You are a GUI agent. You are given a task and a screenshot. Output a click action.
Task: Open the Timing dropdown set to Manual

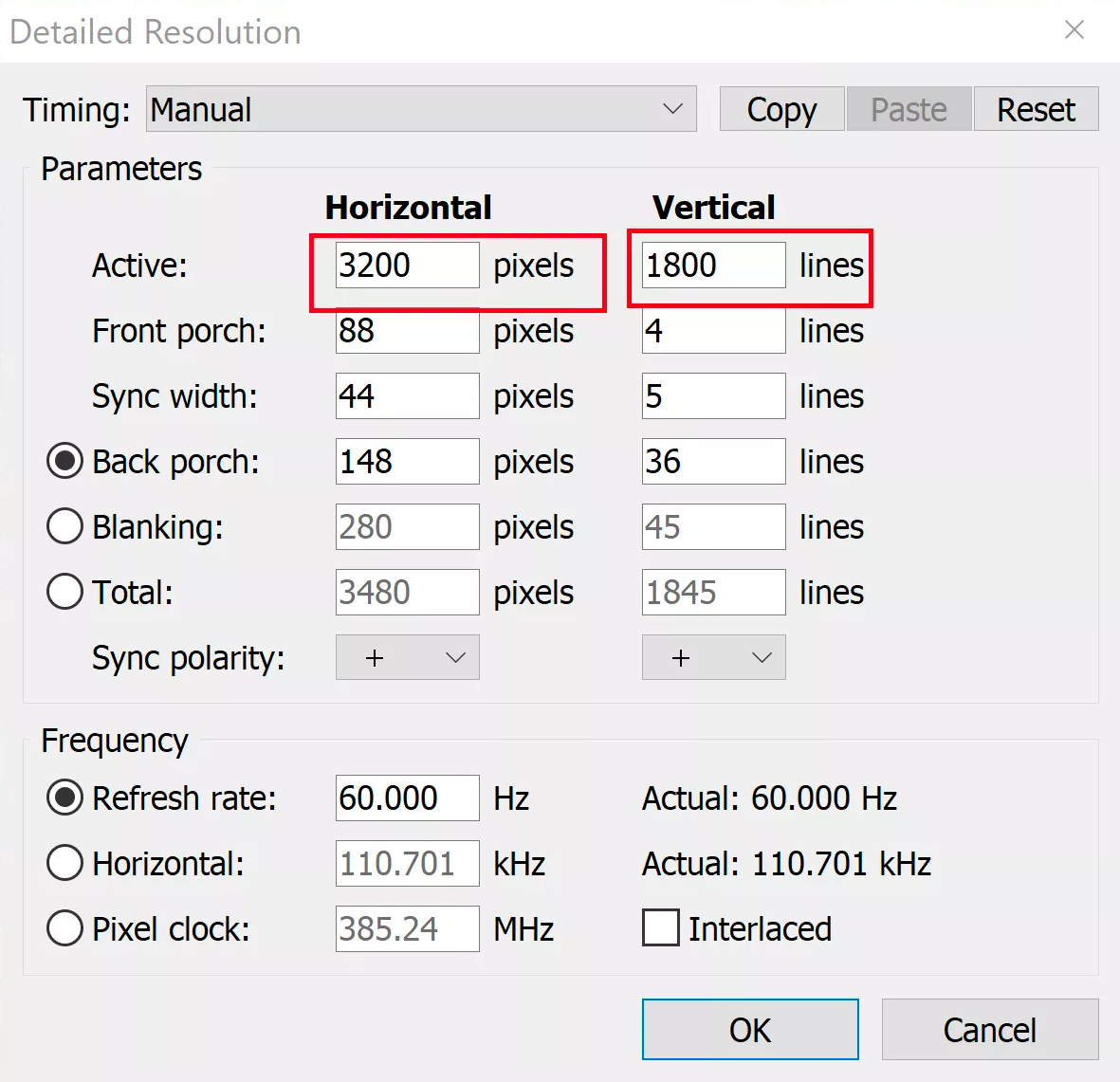[x=421, y=109]
